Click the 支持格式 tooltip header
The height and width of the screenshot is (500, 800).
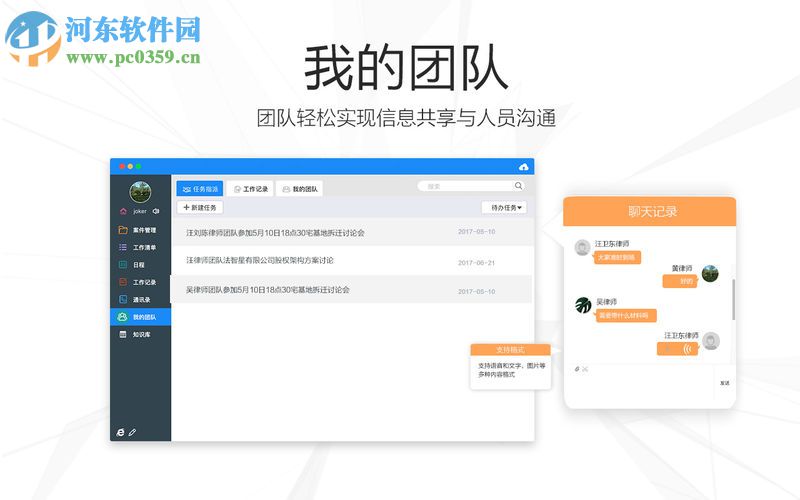click(x=510, y=350)
